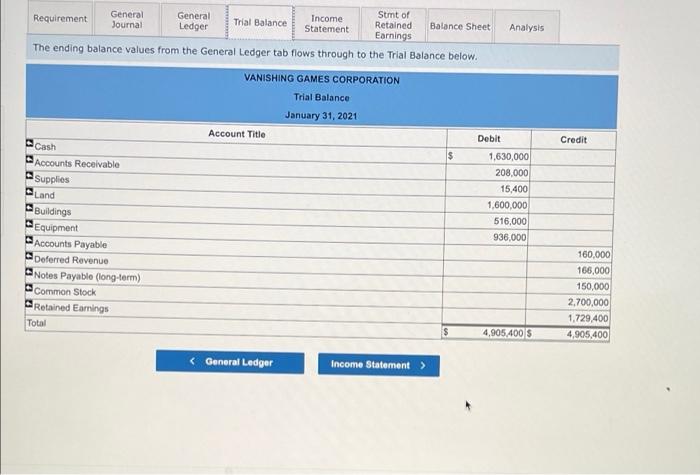Image resolution: width=700 pixels, height=475 pixels.
Task: Switch to the Balance Sheet tab
Action: click(460, 26)
